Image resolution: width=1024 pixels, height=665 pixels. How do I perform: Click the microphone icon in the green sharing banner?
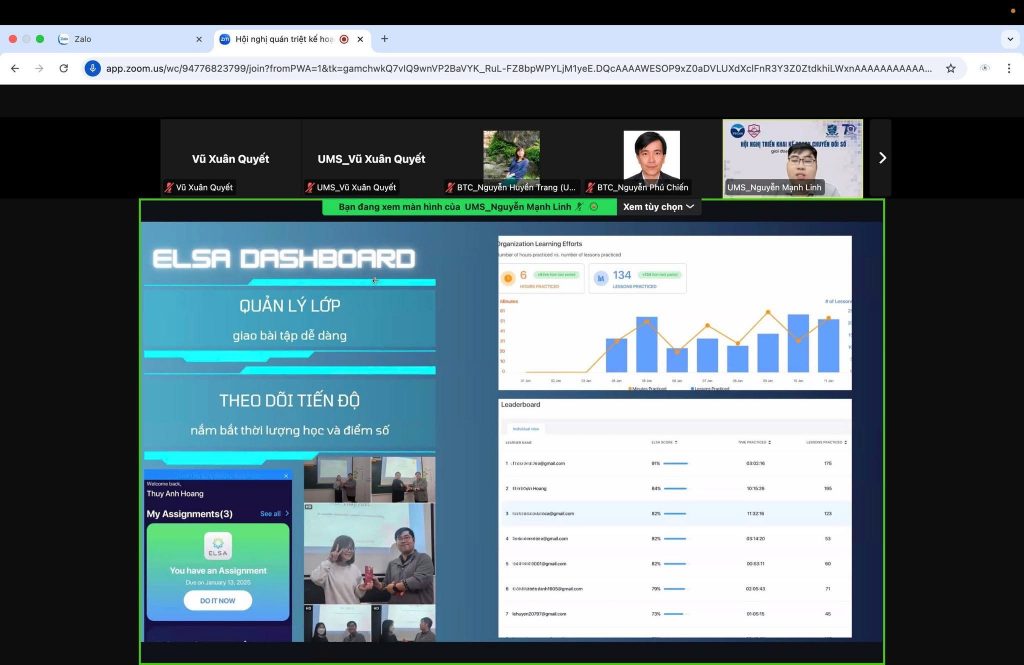click(x=579, y=207)
